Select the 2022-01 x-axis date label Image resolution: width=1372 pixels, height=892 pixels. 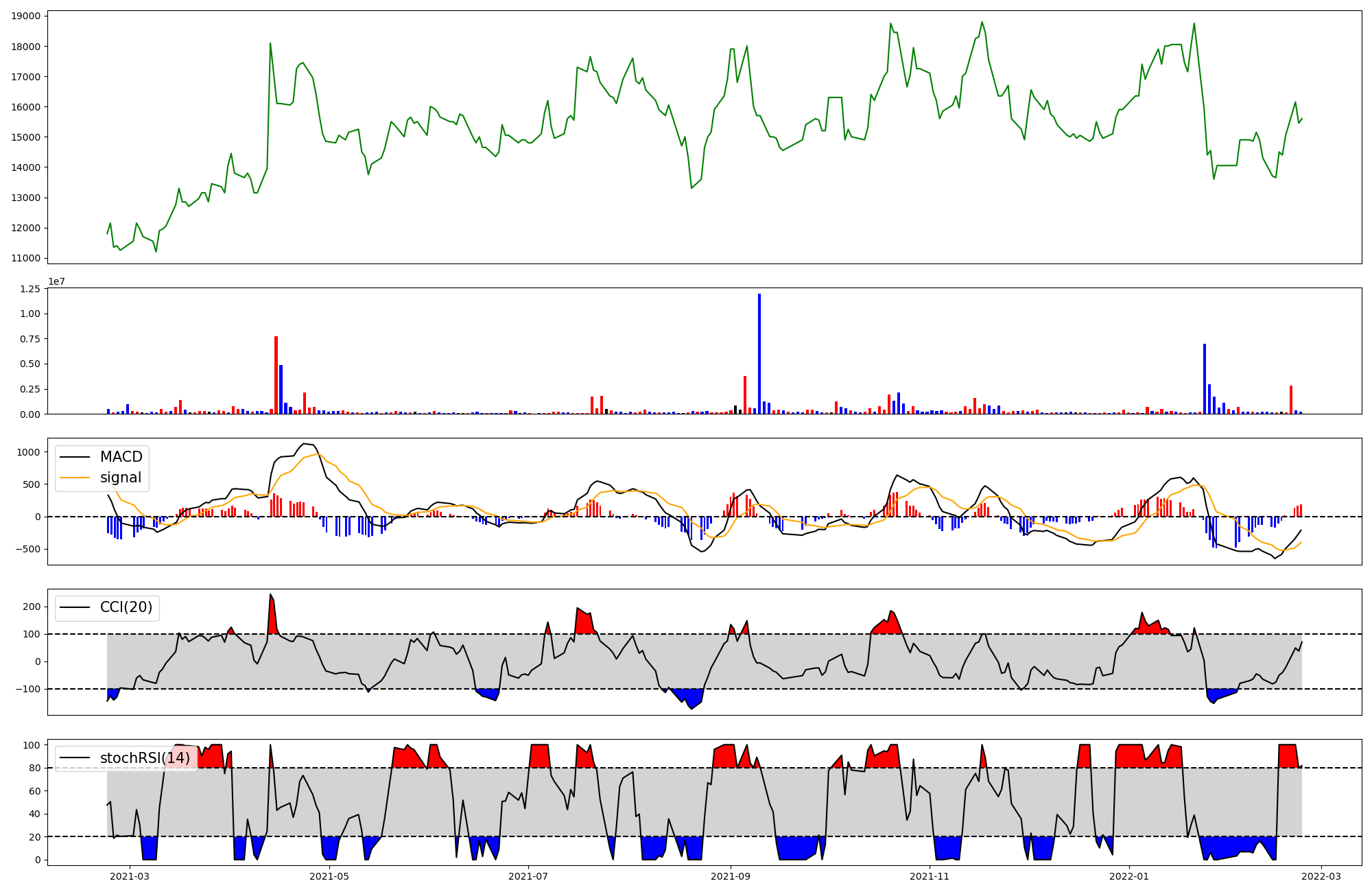(x=1128, y=876)
